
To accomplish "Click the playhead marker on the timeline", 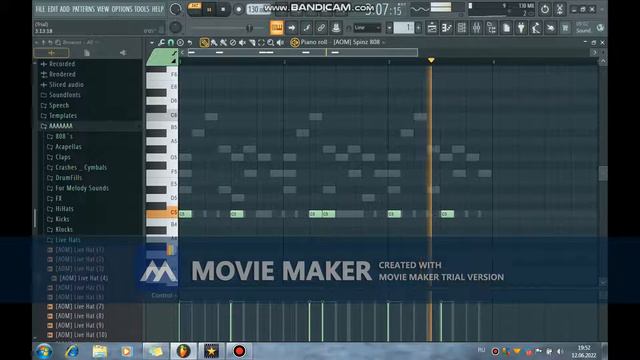I will [x=431, y=60].
